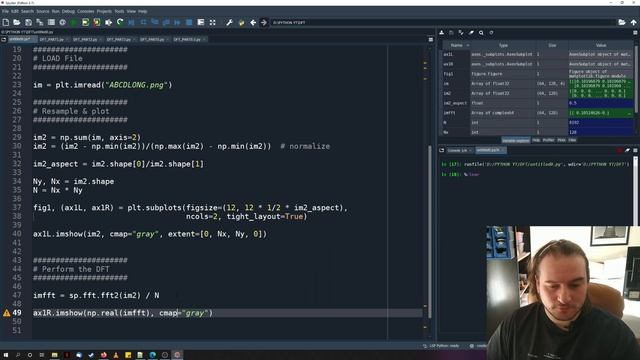
Task: Open the file list browser icon
Action: [x=51, y=22]
